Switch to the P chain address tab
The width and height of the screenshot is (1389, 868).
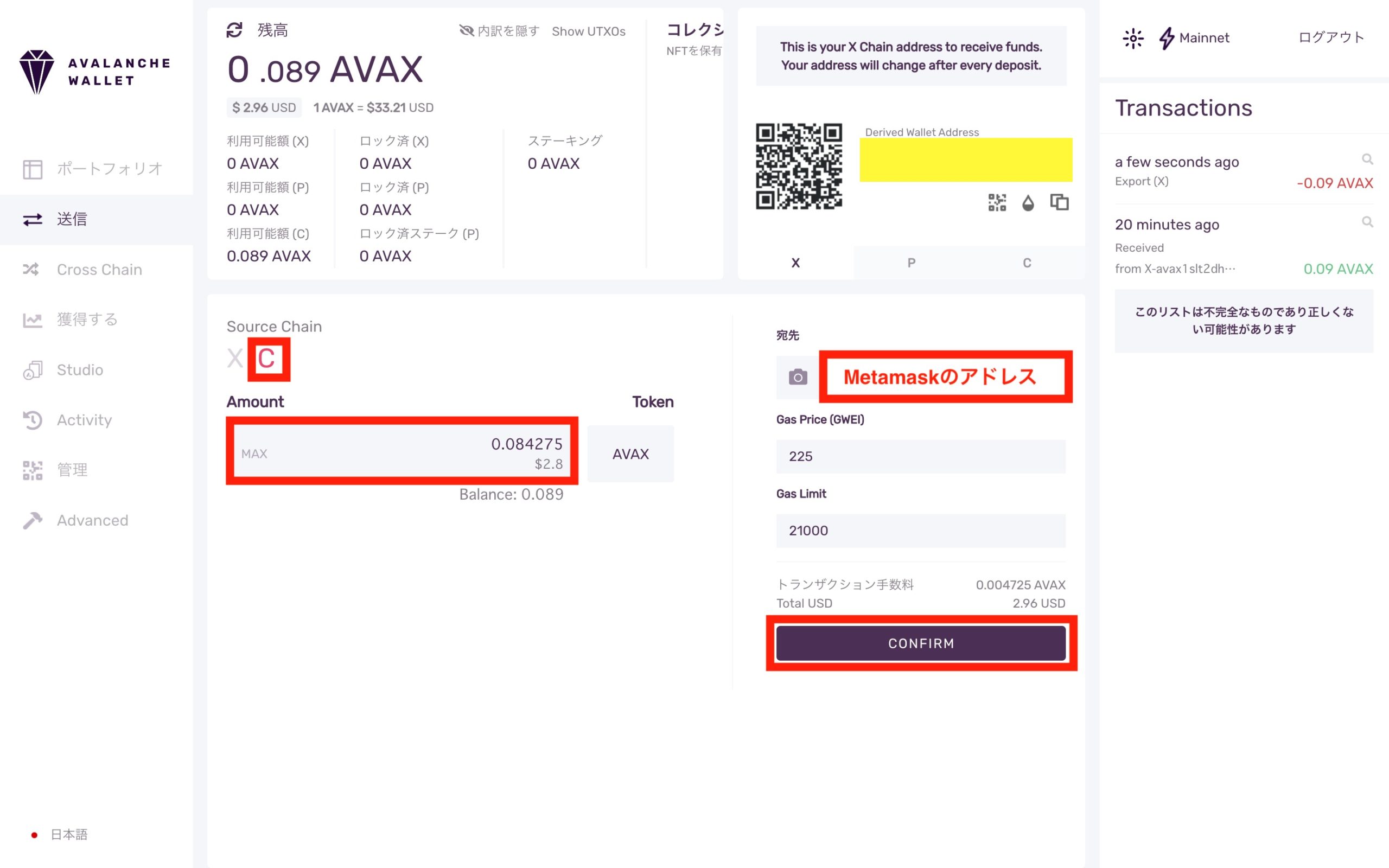click(911, 263)
